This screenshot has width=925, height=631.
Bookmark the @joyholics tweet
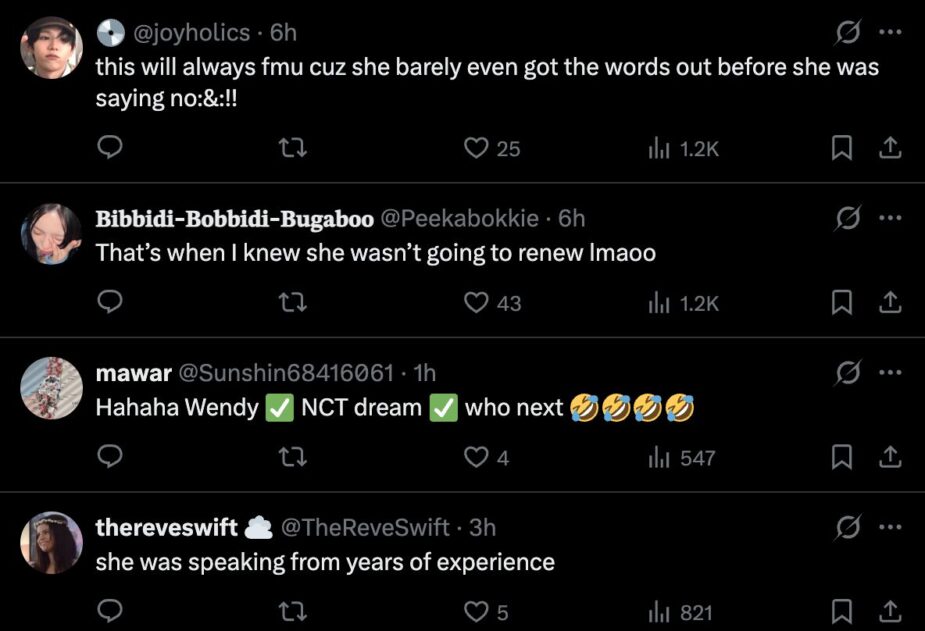click(x=842, y=148)
